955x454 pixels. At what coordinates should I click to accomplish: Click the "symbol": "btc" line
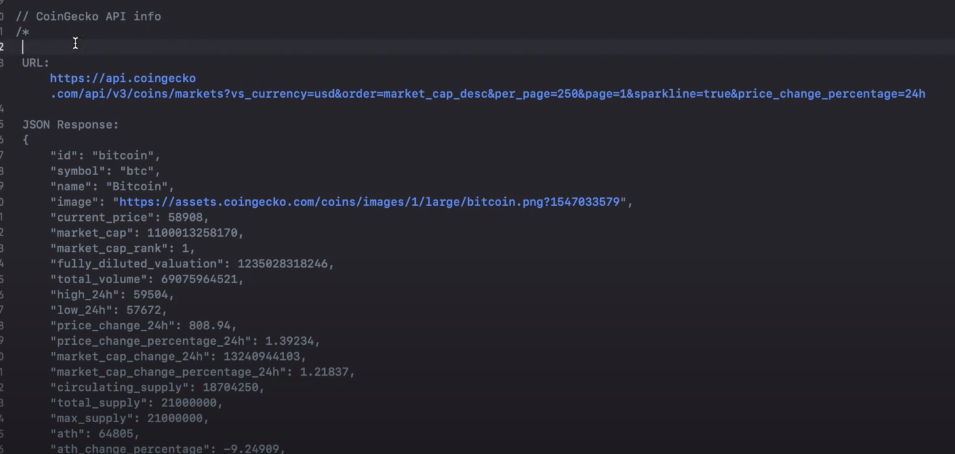click(105, 171)
